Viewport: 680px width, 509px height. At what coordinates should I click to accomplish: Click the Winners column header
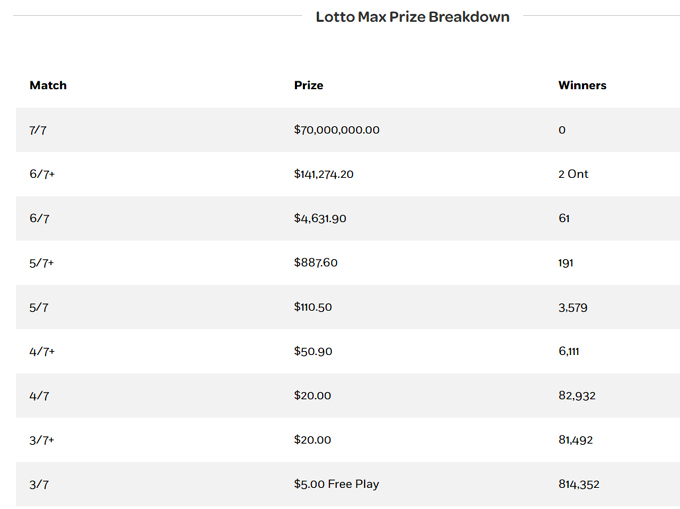point(582,86)
